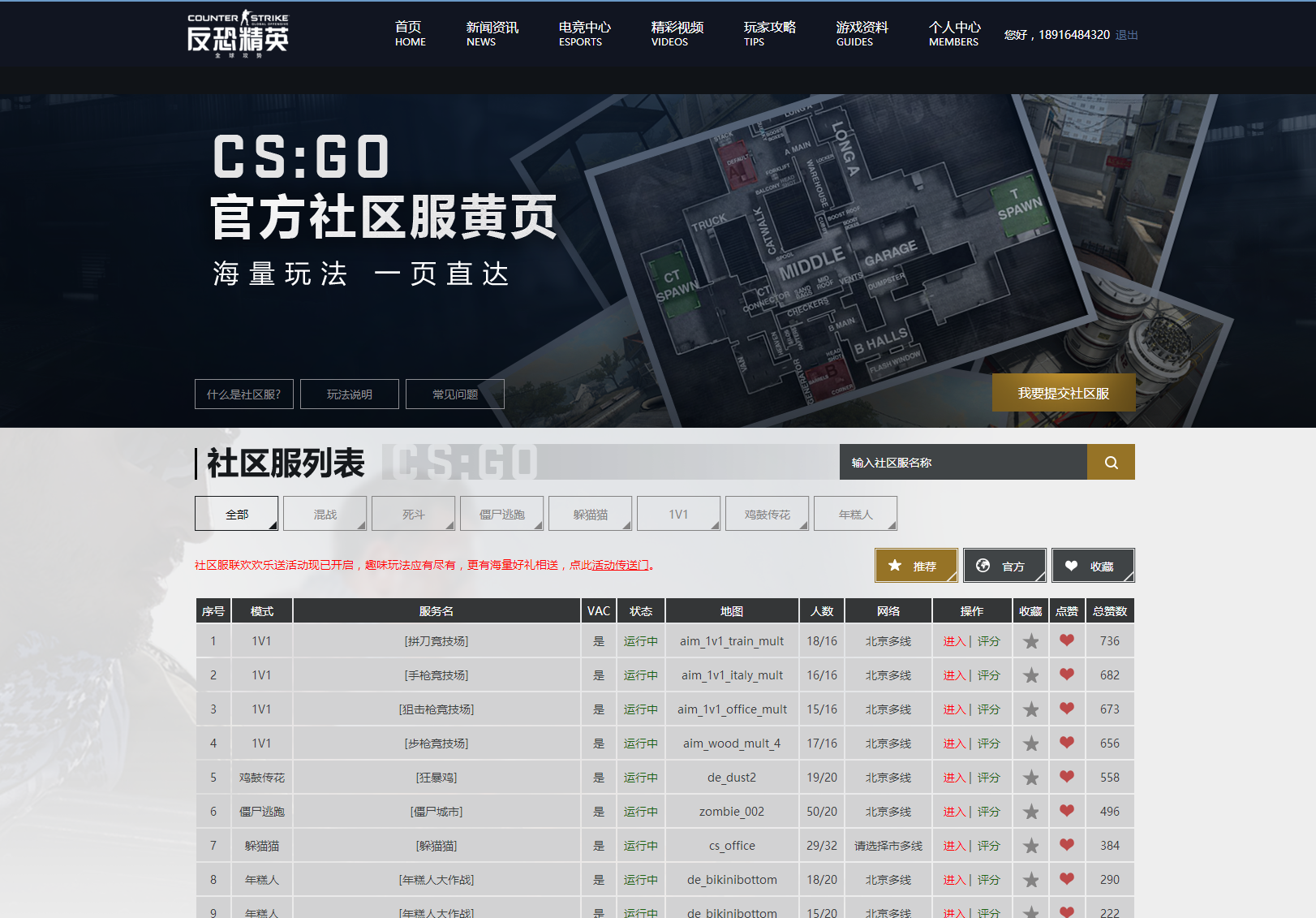Select the 混战 category filter
Viewport: 1316px width, 918px height.
click(x=325, y=513)
